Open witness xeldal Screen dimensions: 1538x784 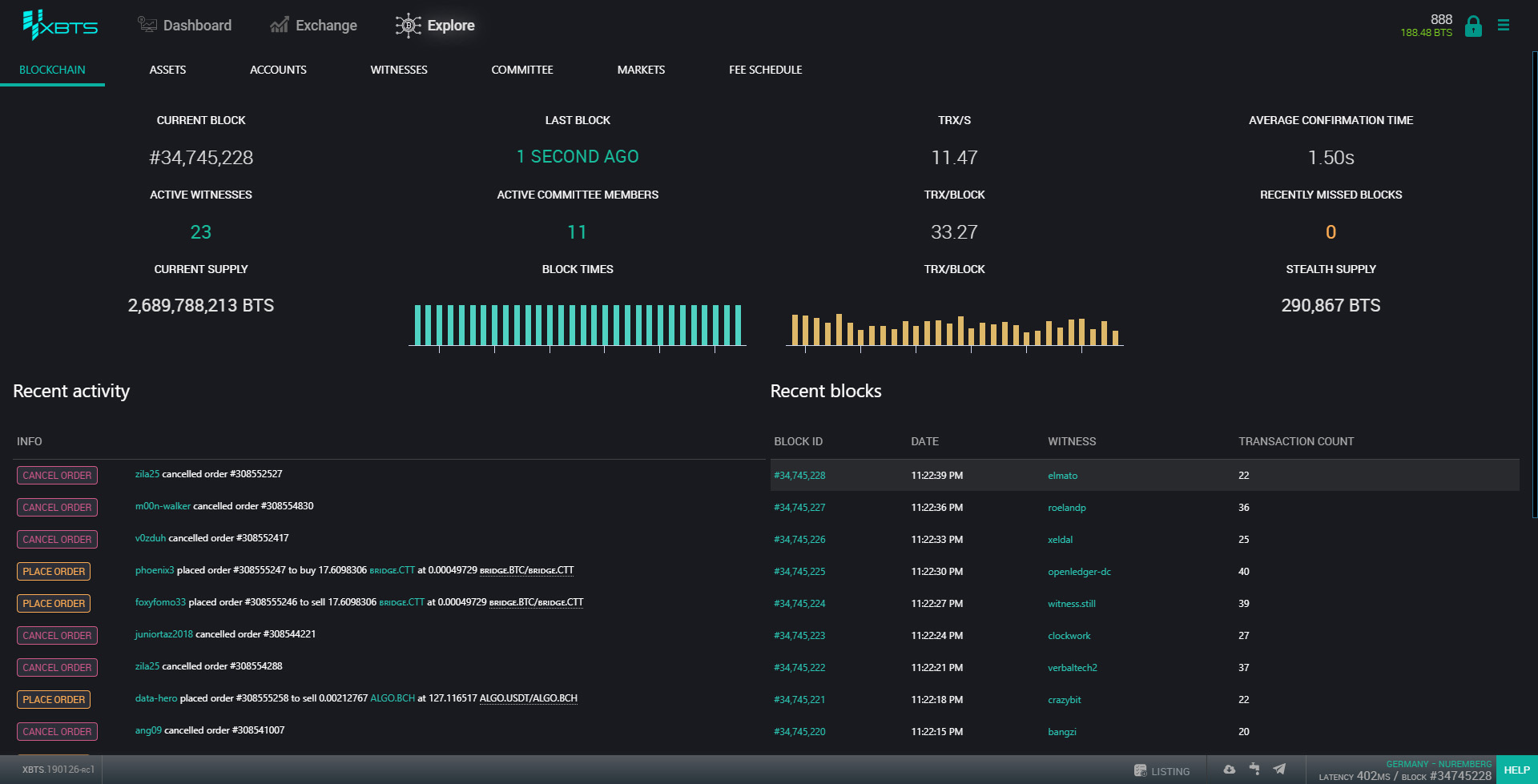point(1060,539)
